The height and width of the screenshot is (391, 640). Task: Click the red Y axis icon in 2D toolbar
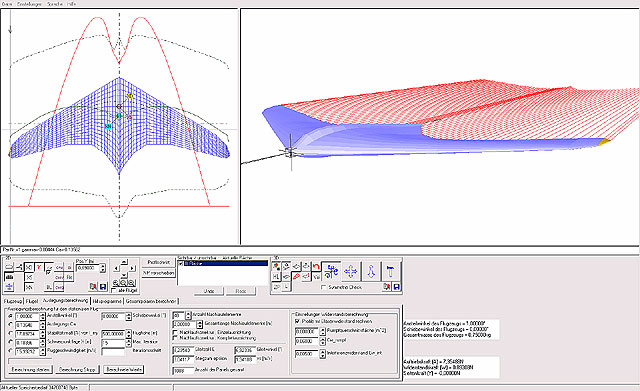[x=39, y=267]
